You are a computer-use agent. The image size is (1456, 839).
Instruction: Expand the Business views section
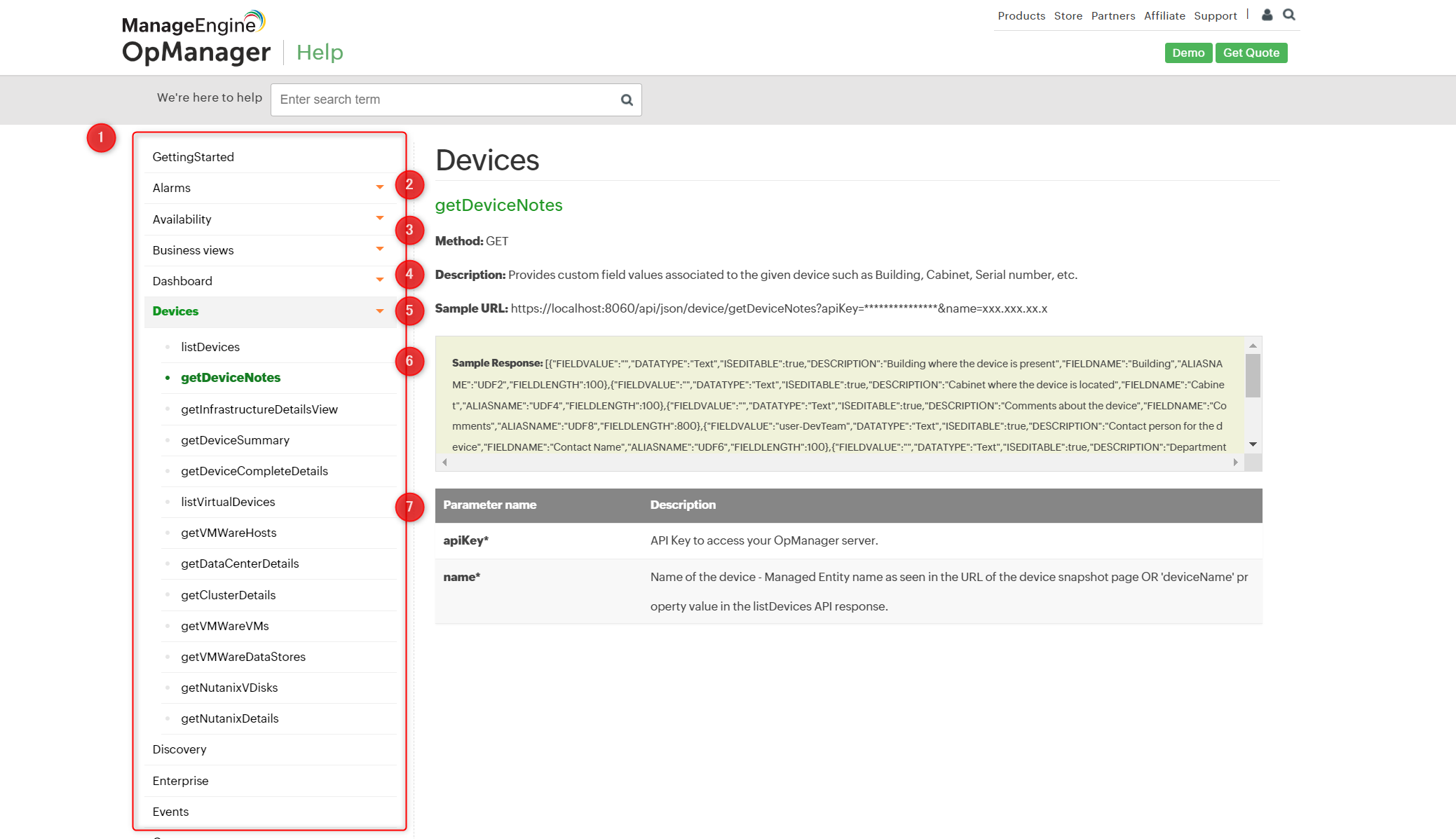pyautogui.click(x=379, y=250)
